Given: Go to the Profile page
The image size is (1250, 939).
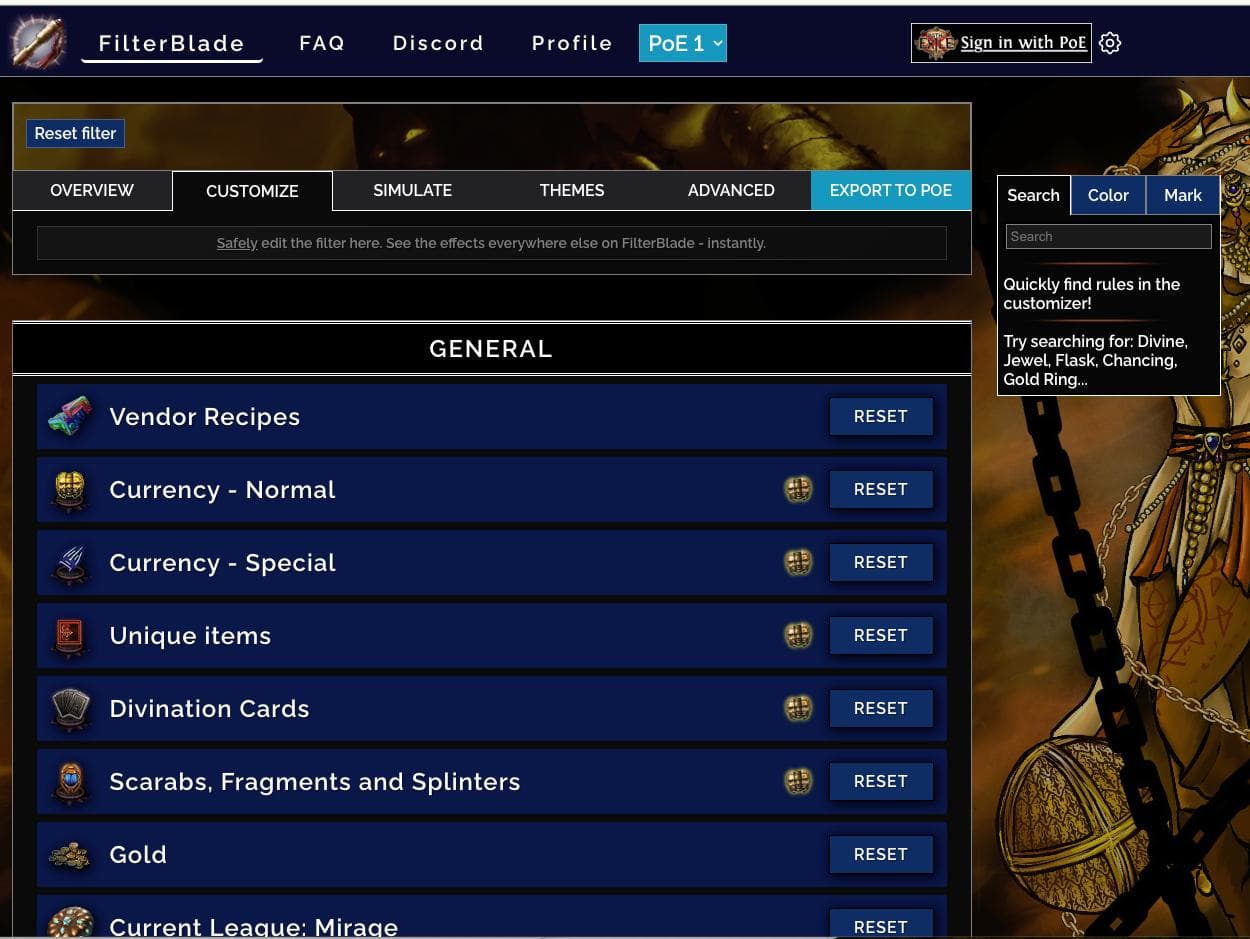Looking at the screenshot, I should 572,43.
